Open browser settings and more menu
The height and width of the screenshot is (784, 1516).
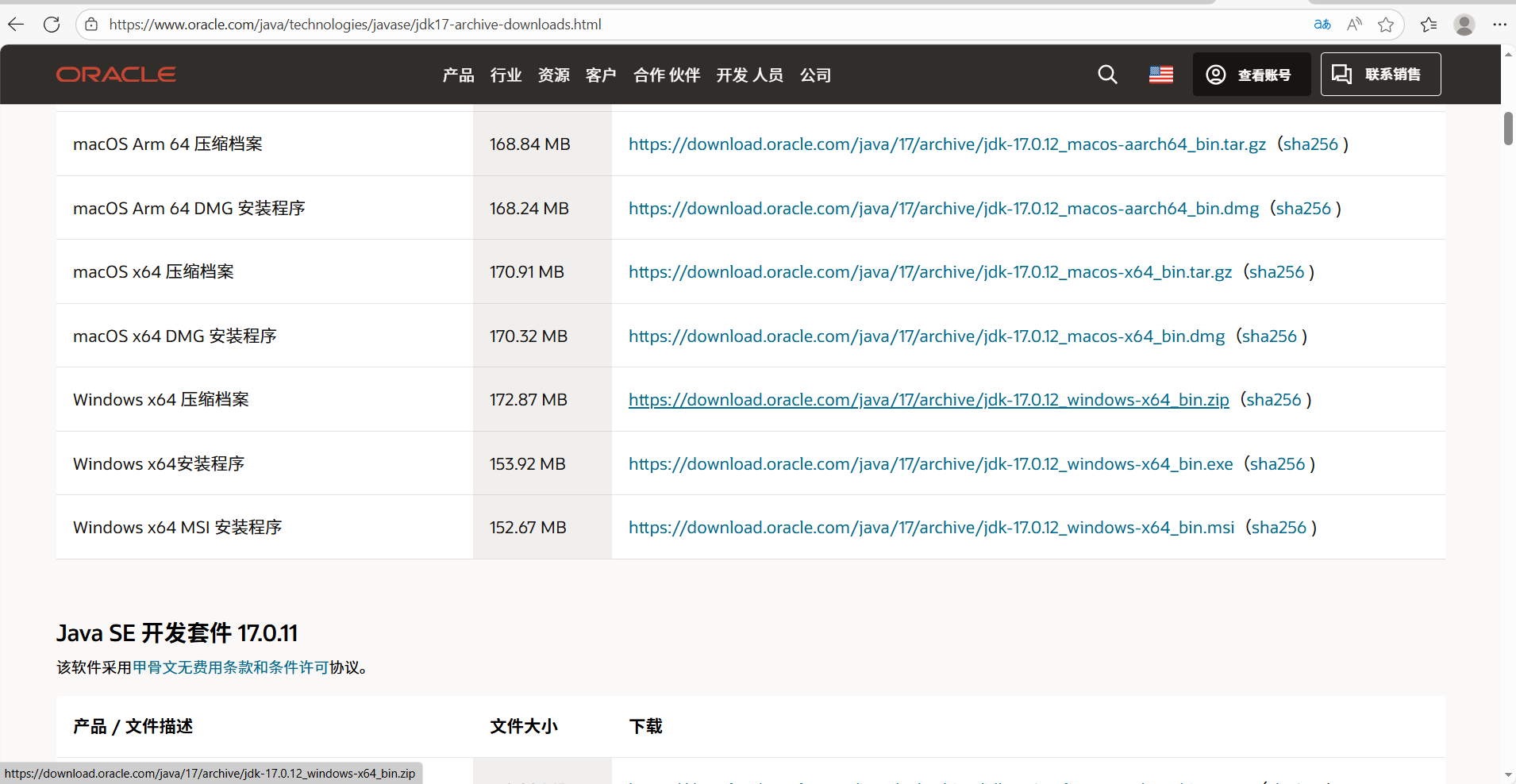click(1499, 25)
